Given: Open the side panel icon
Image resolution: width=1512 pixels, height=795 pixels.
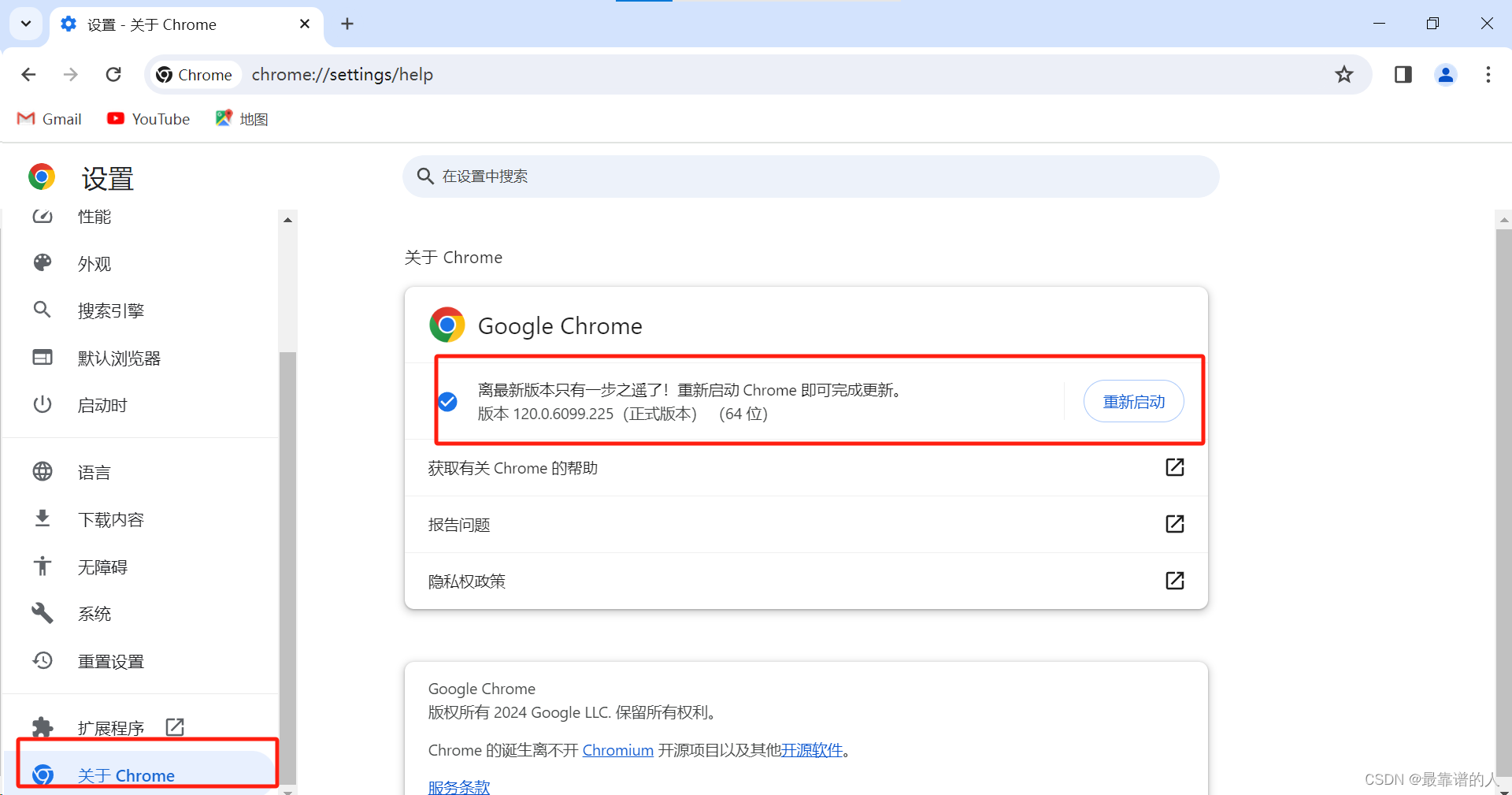Looking at the screenshot, I should pyautogui.click(x=1403, y=75).
